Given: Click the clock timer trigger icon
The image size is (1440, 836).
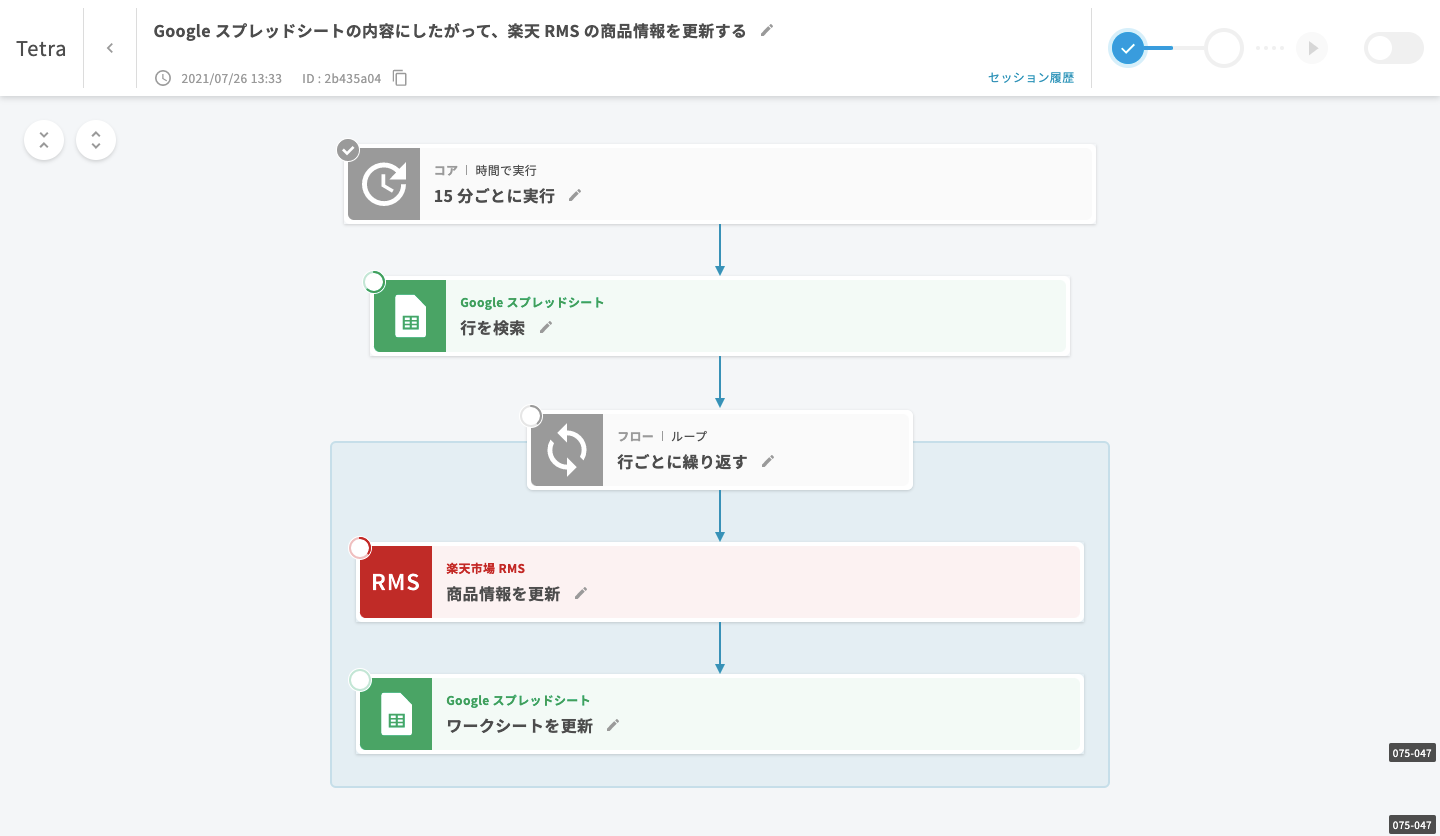Looking at the screenshot, I should [384, 184].
